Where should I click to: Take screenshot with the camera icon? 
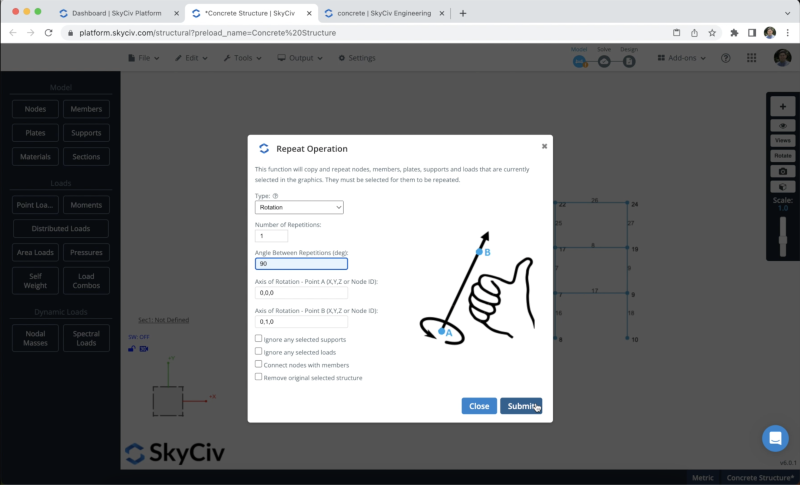click(x=783, y=171)
